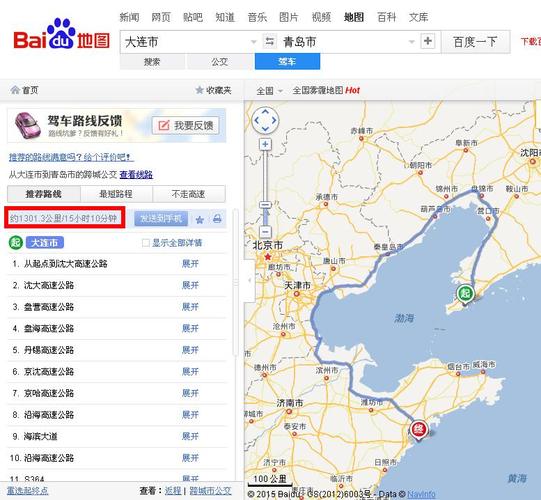The image size is (541, 500).
Task: Expand step 1 从起点到沈大高速公路
Action: coord(190,264)
